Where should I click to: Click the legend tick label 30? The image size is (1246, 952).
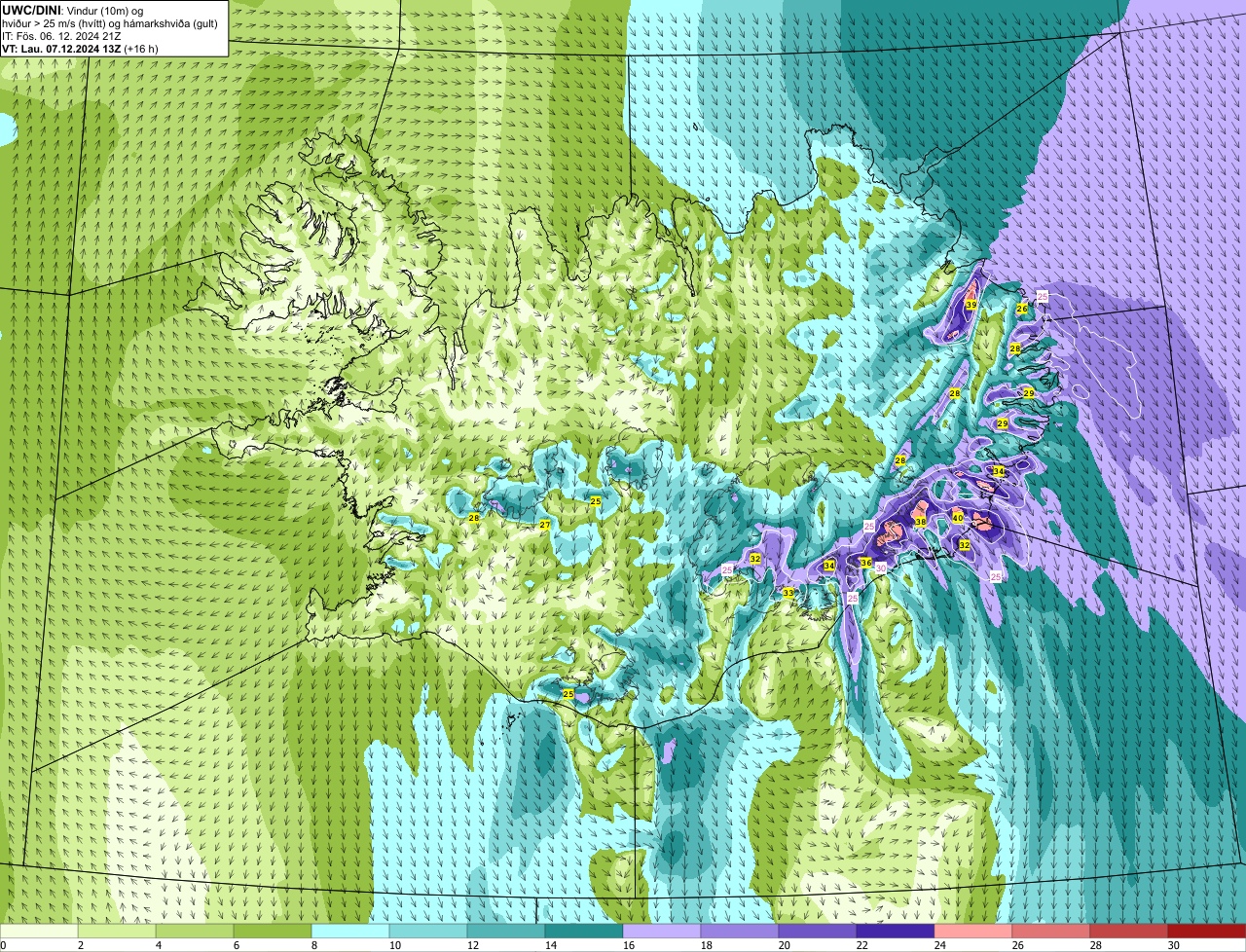tap(1174, 945)
